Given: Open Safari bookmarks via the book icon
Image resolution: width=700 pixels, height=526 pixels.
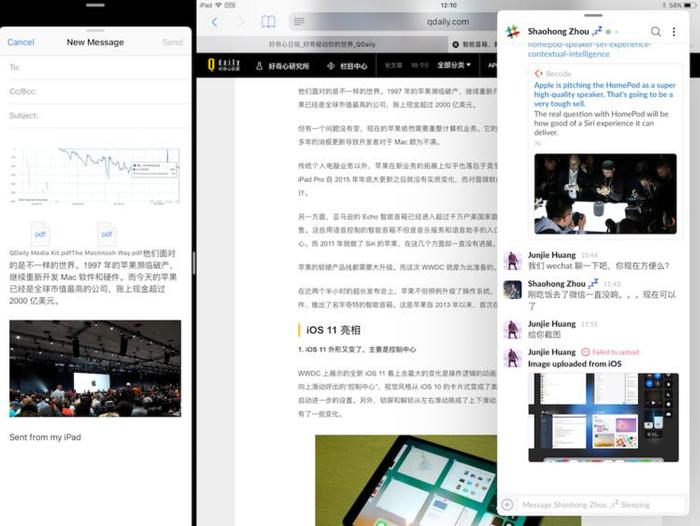Looking at the screenshot, I should point(268,22).
